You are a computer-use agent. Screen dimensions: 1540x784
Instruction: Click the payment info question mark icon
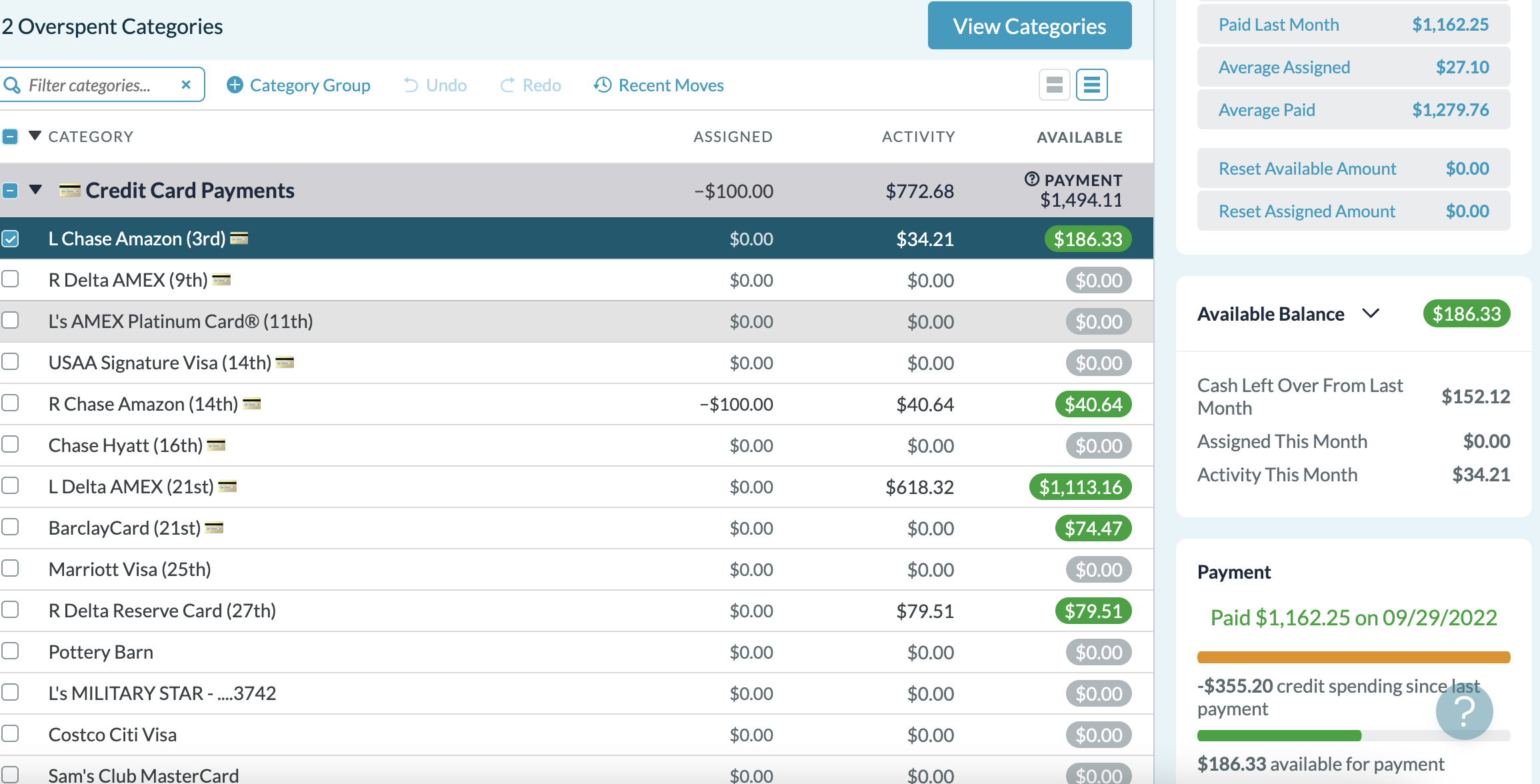pos(1031,179)
